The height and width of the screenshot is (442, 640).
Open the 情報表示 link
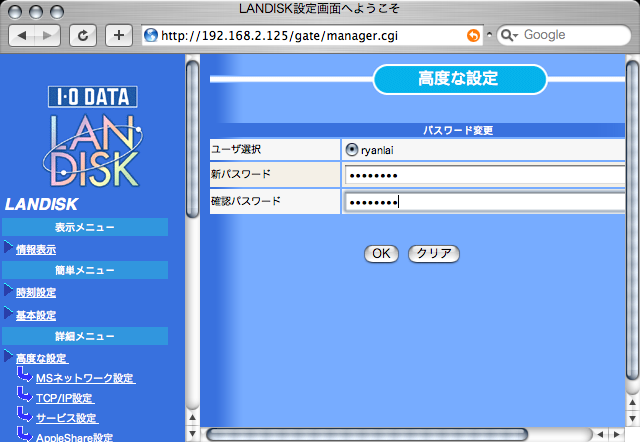click(36, 250)
